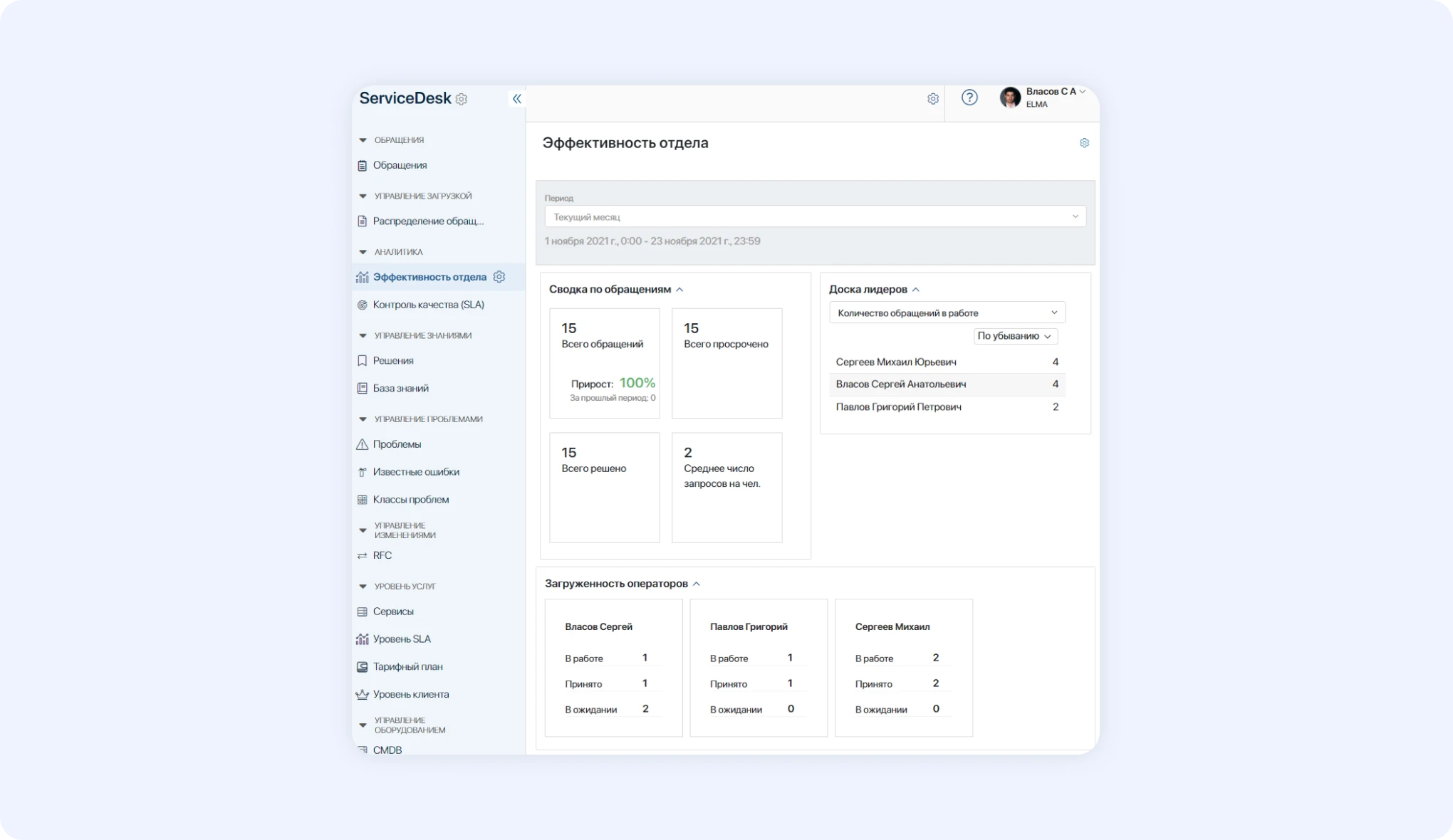Open help via question mark icon
The width and height of the screenshot is (1453, 840).
tap(969, 98)
